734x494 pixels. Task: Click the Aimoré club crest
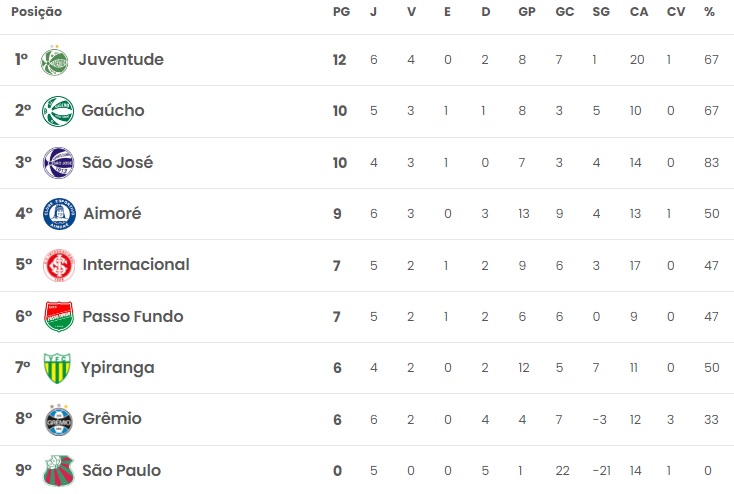pos(58,214)
